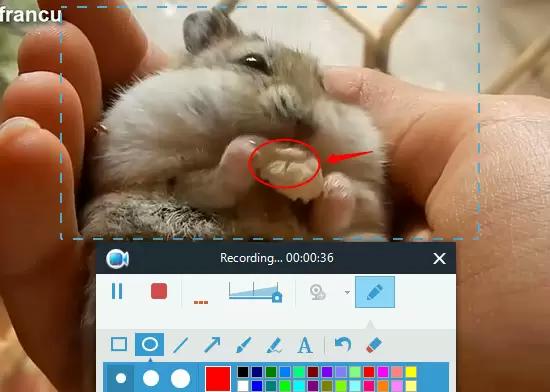Select the Eraser tool

pos(374,345)
